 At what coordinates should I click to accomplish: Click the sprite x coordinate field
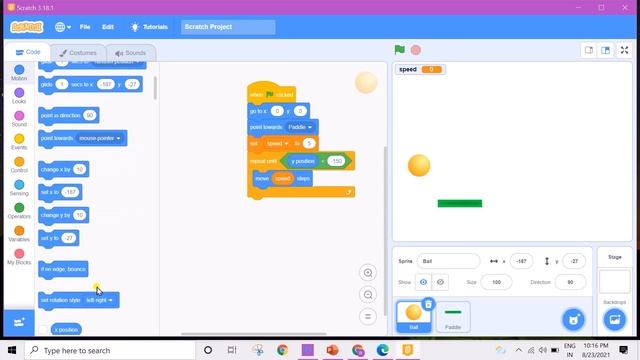521,261
